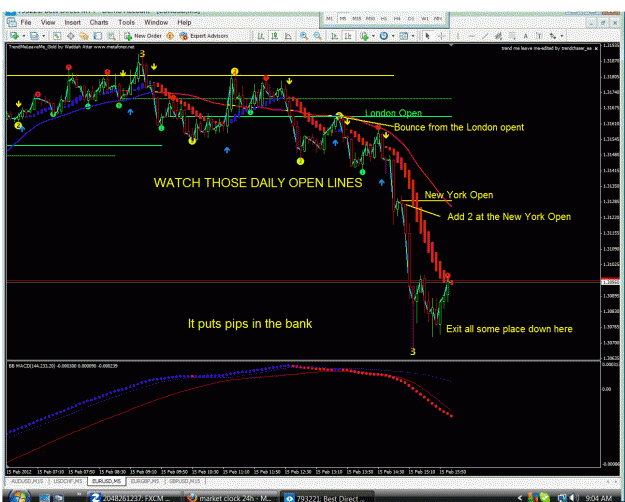Image resolution: width=625 pixels, height=502 pixels.
Task: Zoom in on the chart
Action: tap(304, 36)
